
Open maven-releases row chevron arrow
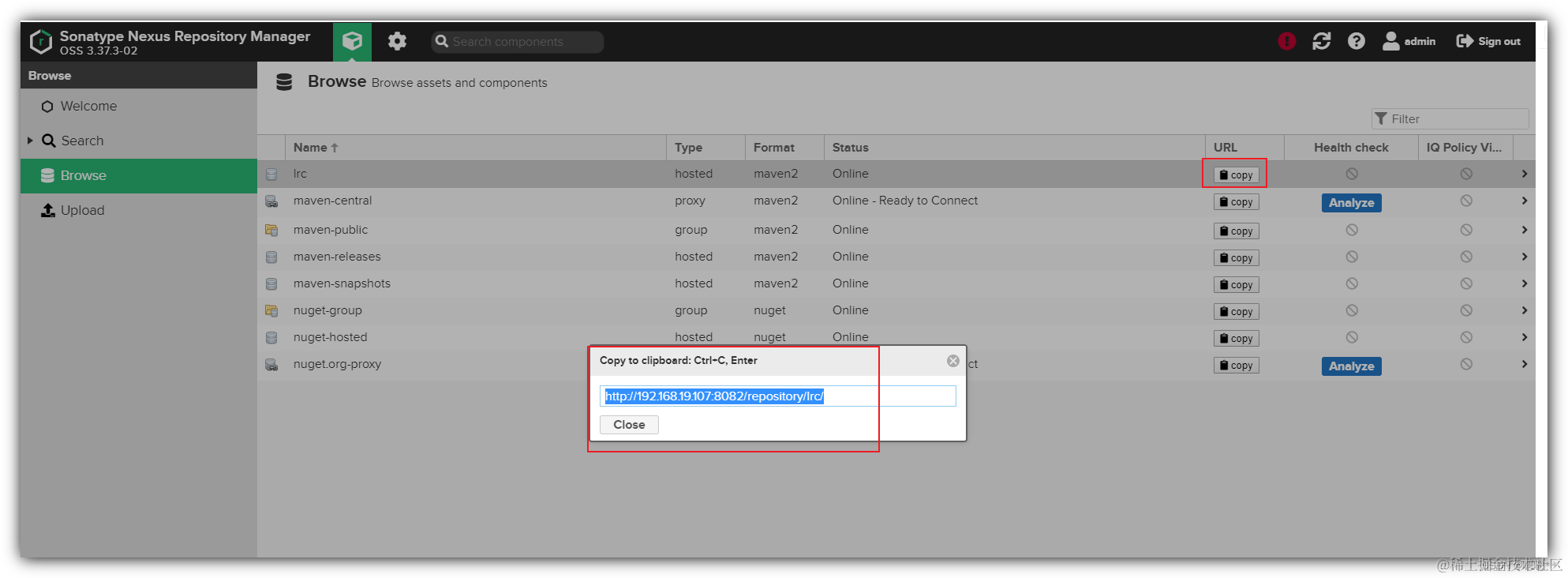tap(1524, 257)
